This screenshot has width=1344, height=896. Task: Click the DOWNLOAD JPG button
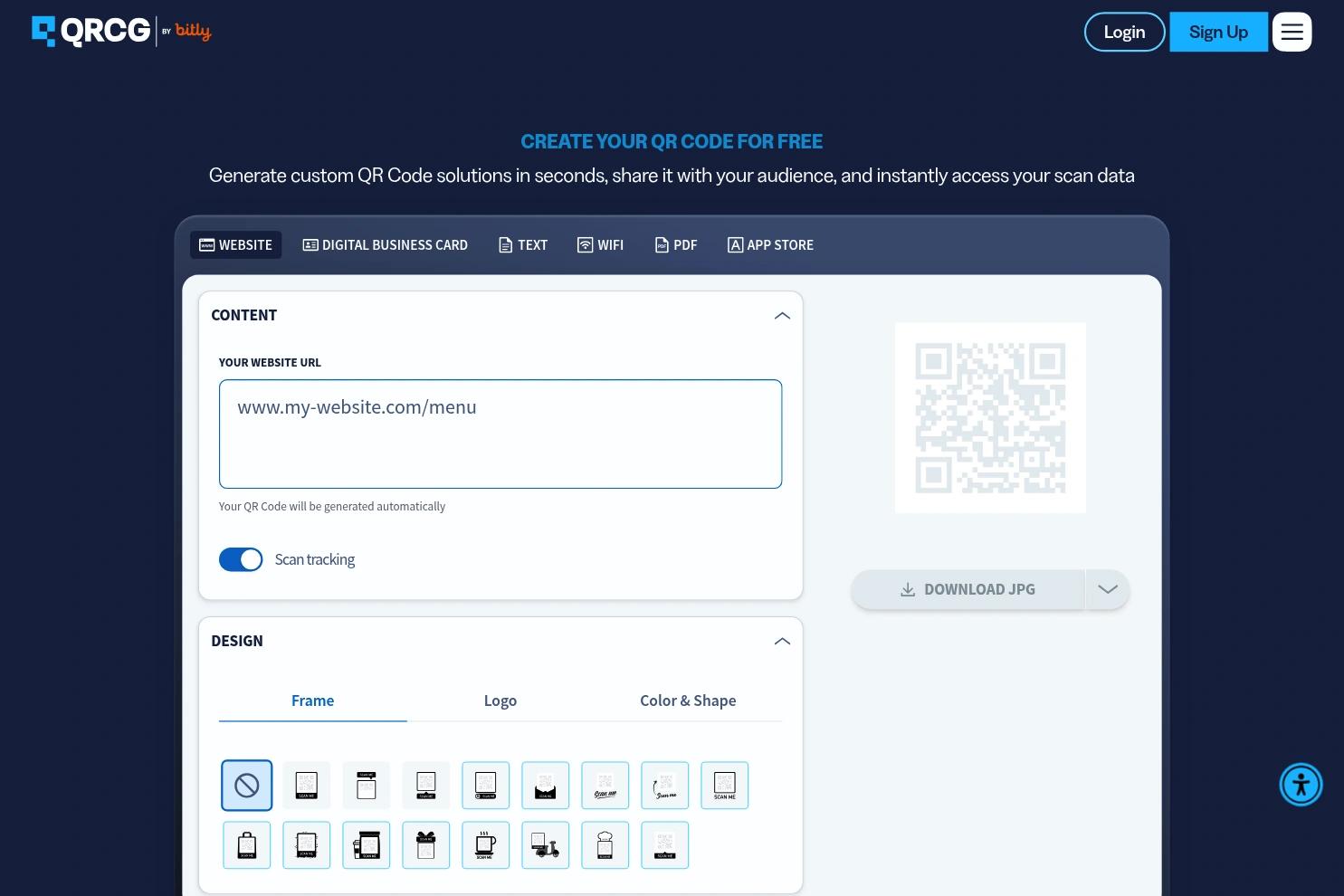(x=968, y=589)
